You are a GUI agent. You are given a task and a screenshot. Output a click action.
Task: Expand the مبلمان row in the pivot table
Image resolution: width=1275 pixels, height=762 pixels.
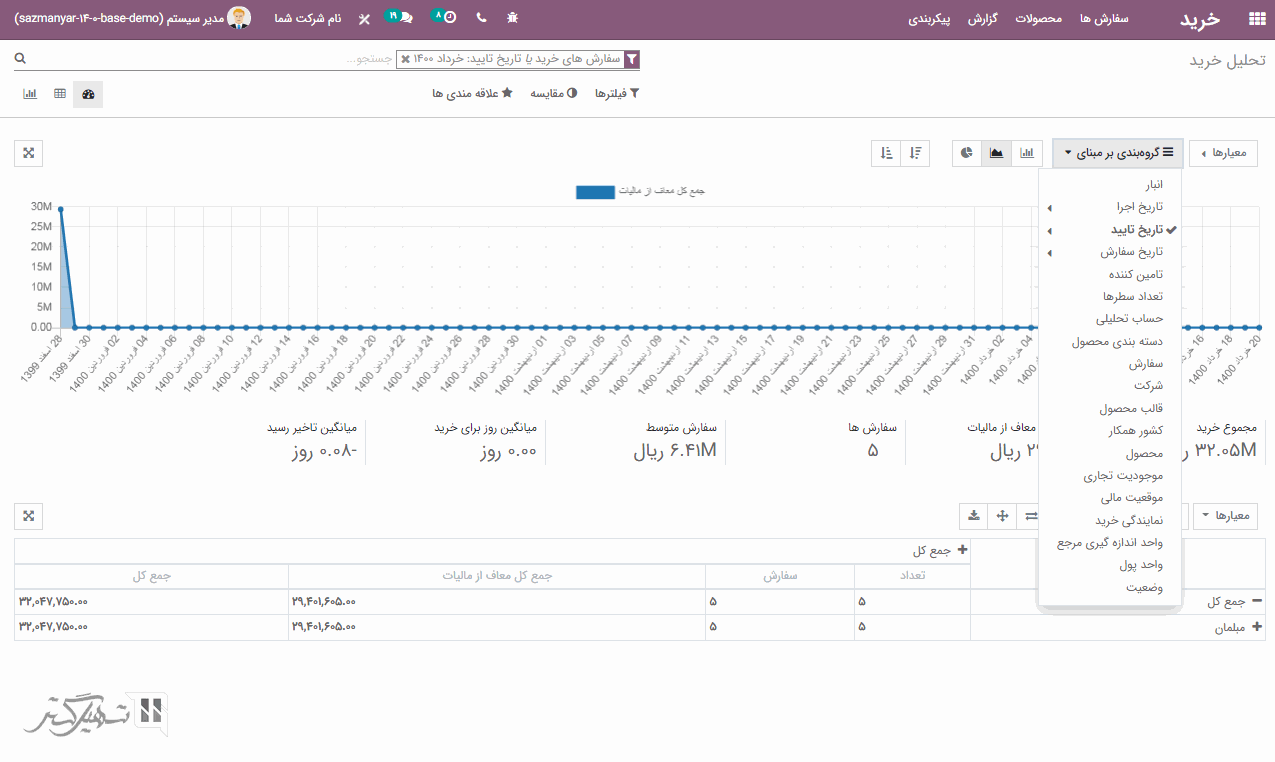(x=1257, y=628)
